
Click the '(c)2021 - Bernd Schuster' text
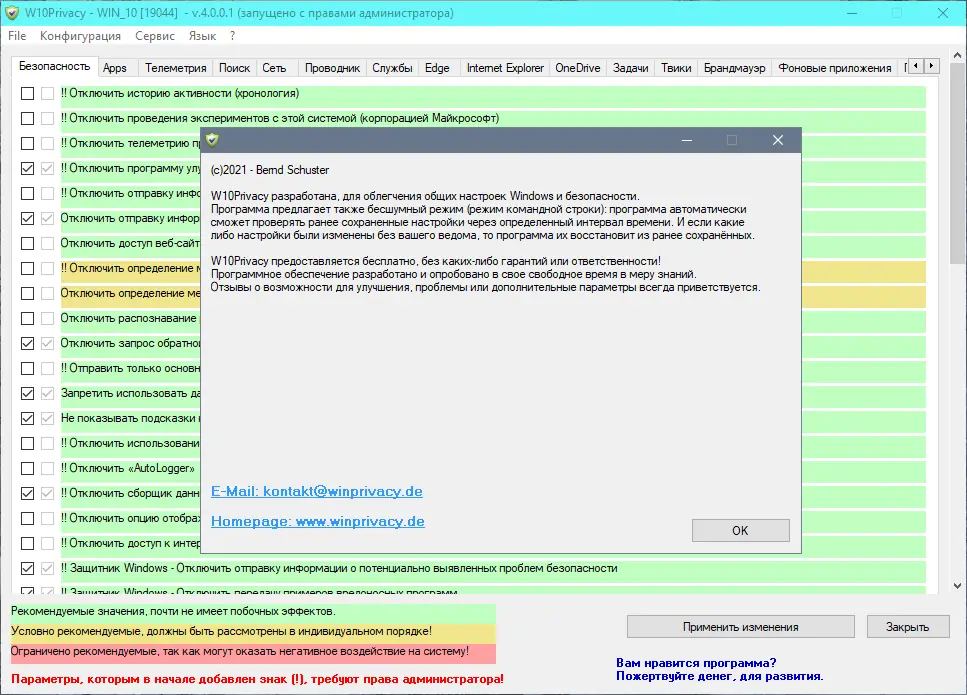(x=270, y=170)
